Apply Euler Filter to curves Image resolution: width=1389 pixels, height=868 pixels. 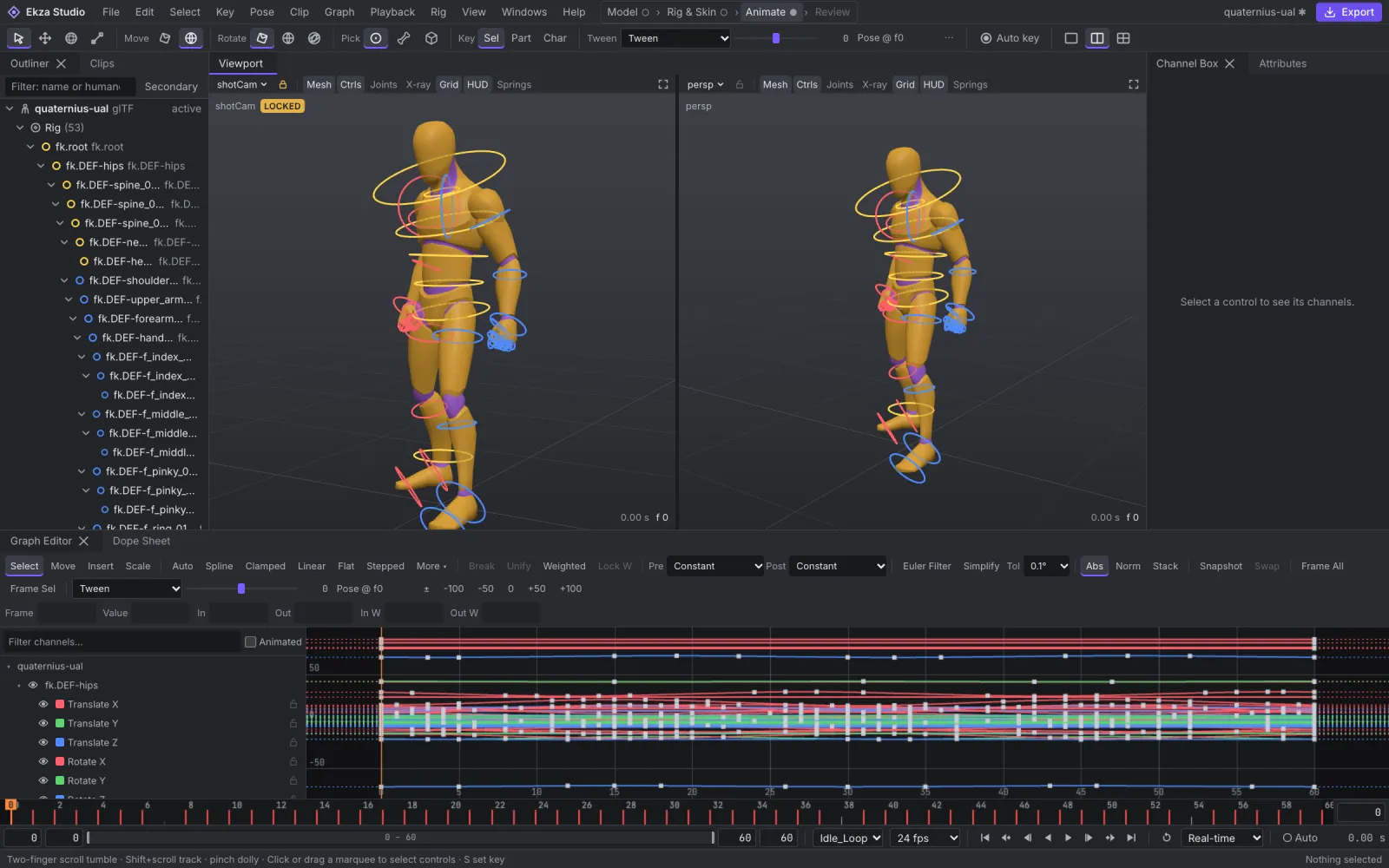(x=927, y=566)
